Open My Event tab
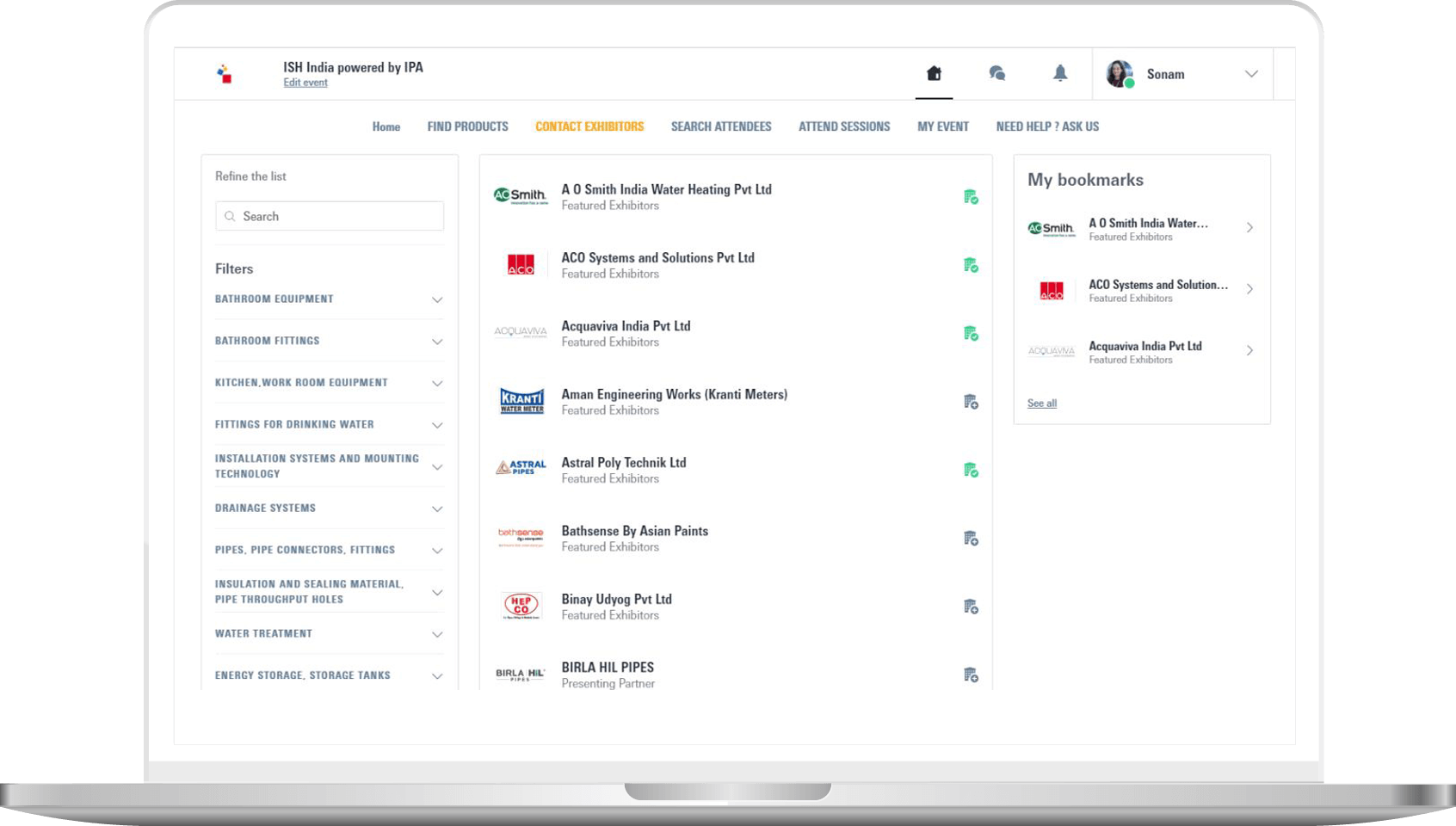The height and width of the screenshot is (826, 1456). (x=943, y=126)
